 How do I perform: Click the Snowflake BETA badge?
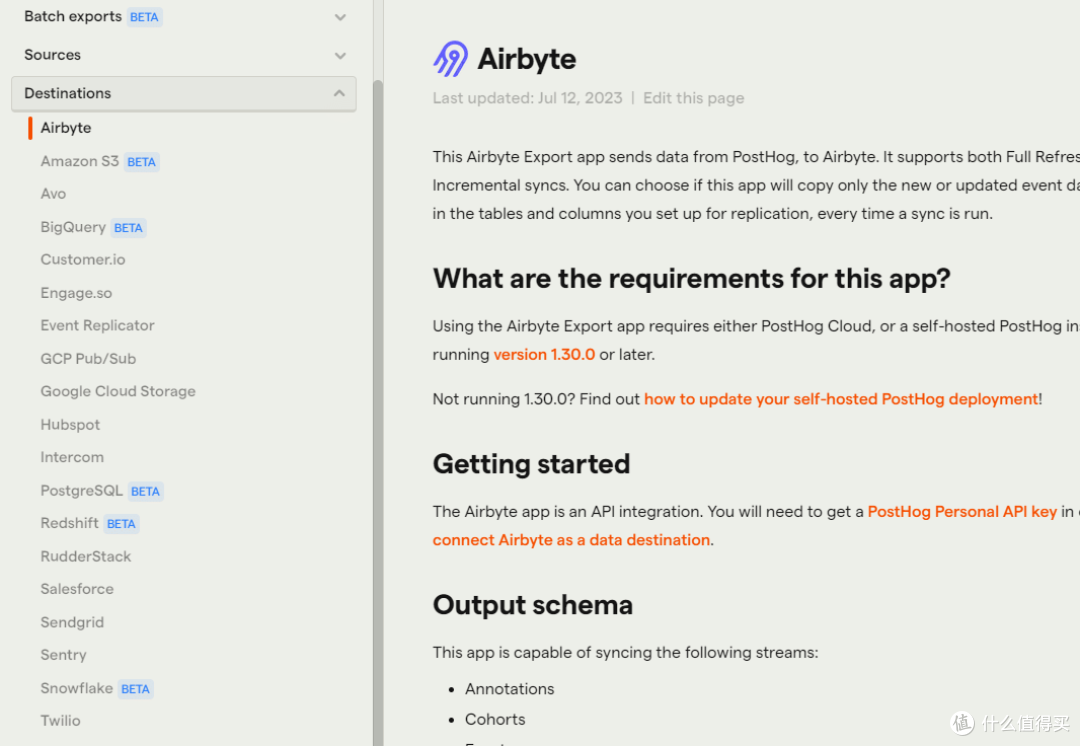point(135,689)
